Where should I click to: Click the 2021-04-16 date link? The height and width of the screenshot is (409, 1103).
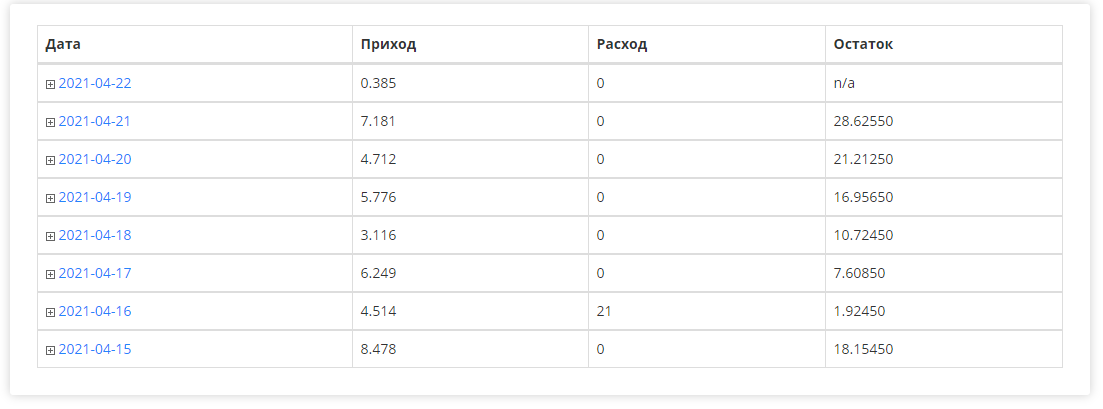pyautogui.click(x=95, y=311)
